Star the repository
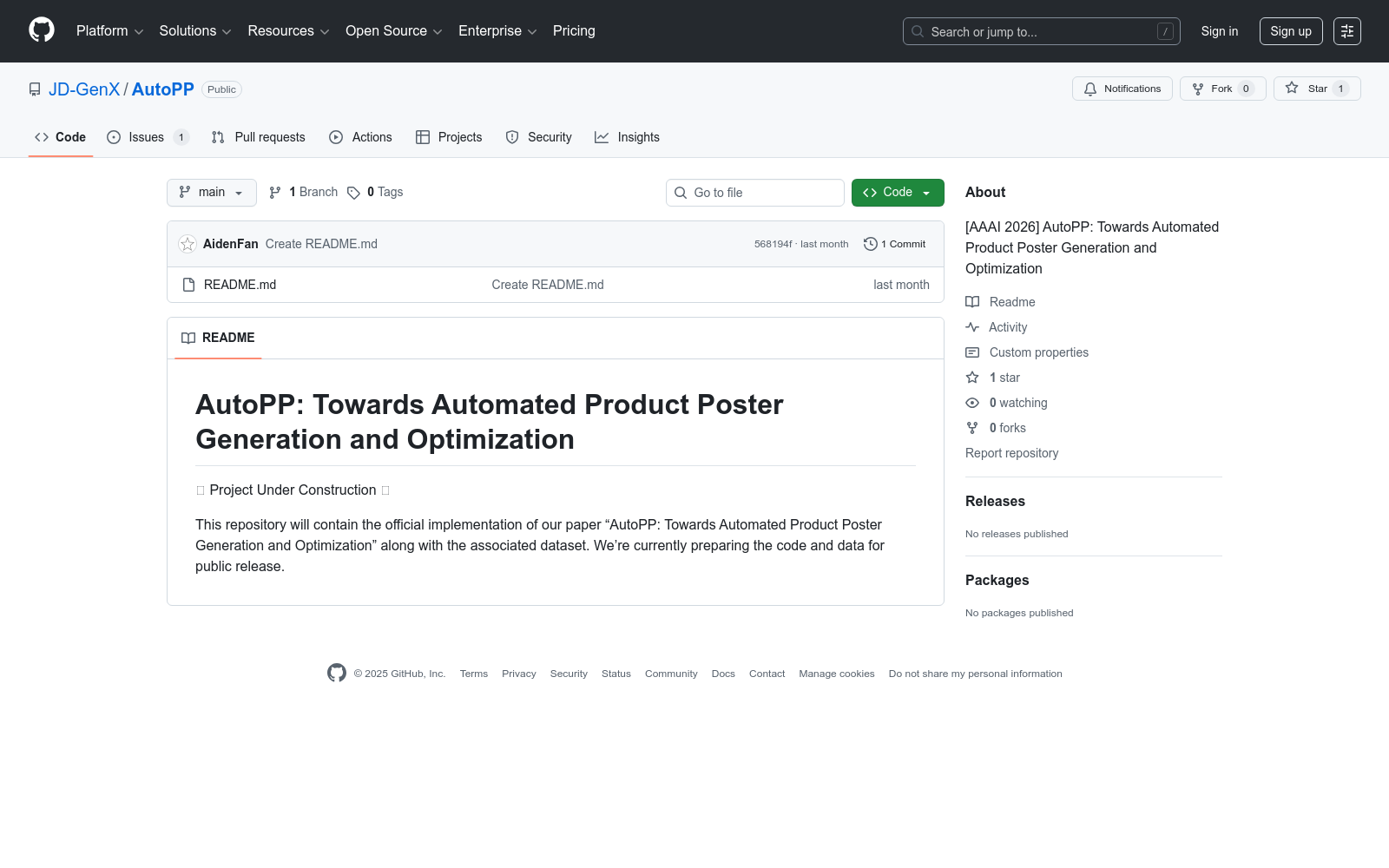The image size is (1389, 868). coord(1317,89)
